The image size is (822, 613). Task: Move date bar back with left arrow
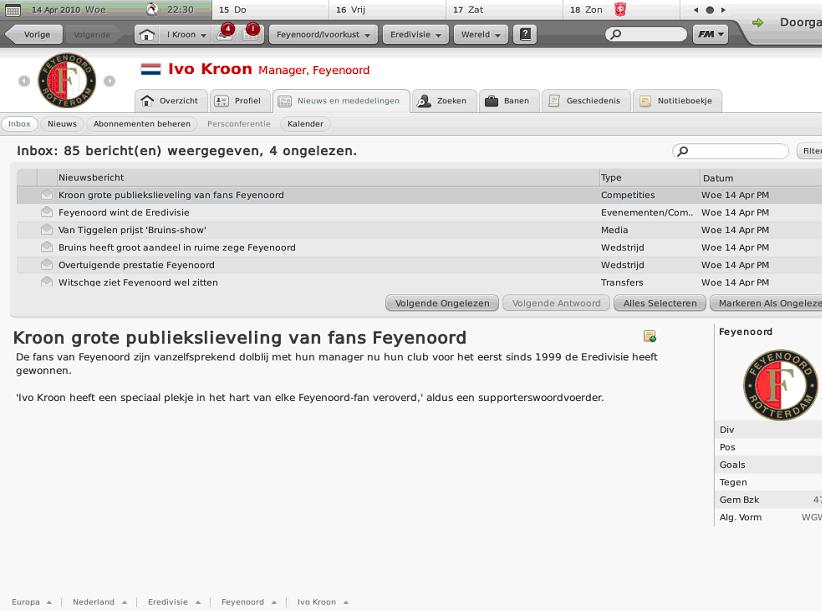click(696, 10)
